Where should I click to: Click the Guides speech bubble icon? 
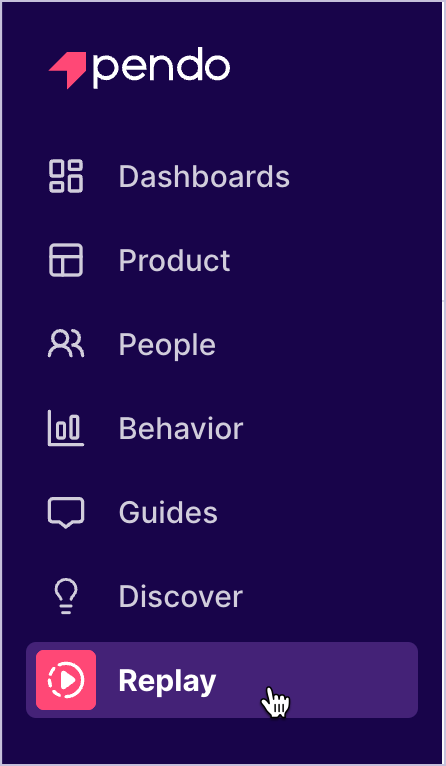[66, 513]
